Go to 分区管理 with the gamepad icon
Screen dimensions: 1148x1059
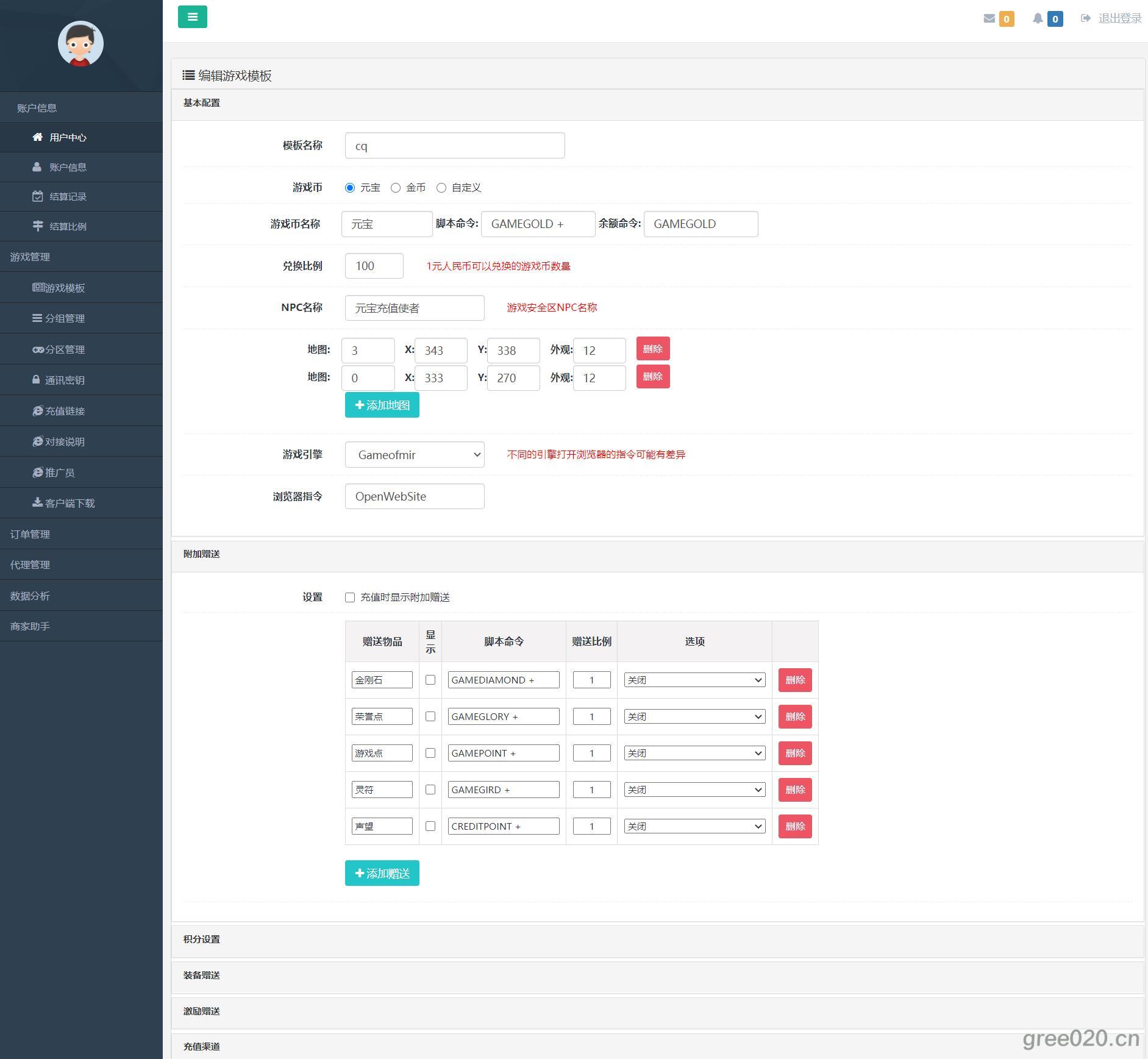pos(65,350)
